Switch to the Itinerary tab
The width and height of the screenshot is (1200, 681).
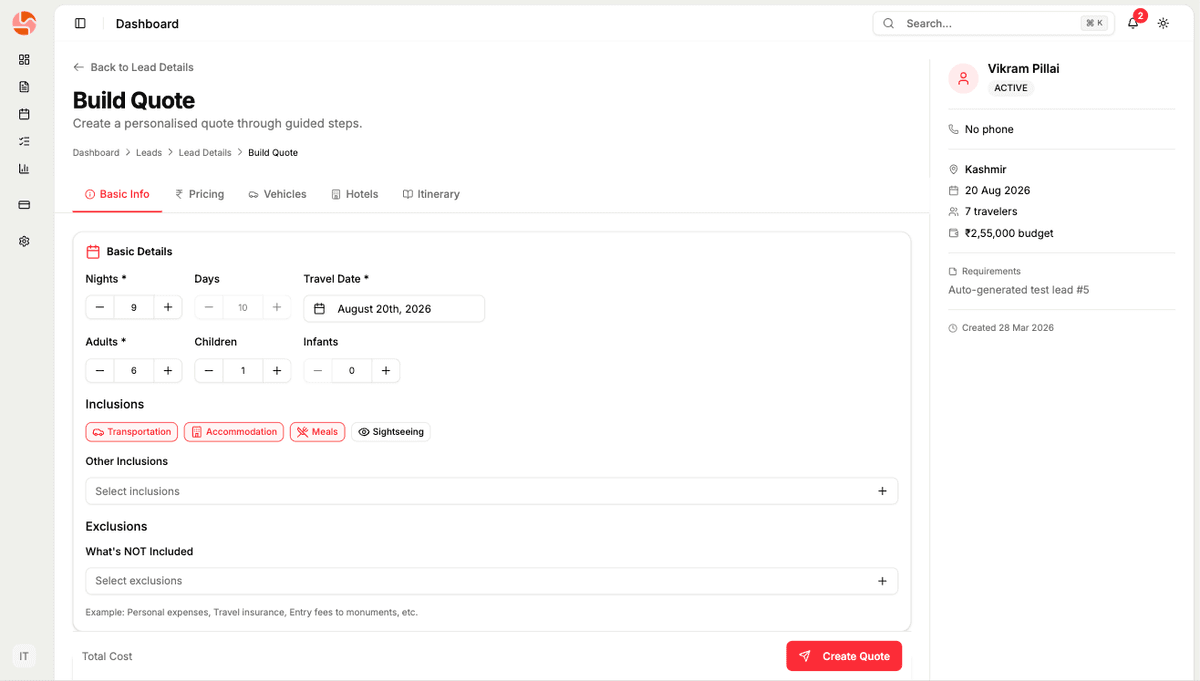coord(431,194)
